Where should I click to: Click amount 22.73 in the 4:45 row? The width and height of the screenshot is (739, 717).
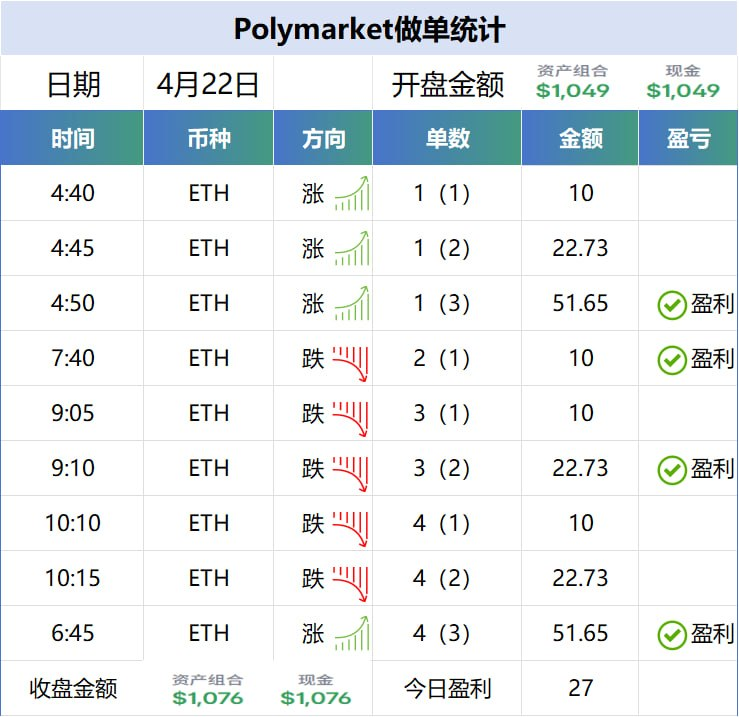[x=580, y=248]
